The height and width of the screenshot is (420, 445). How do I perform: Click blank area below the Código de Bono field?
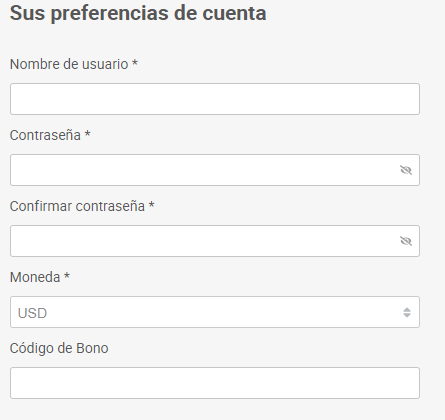point(215,410)
